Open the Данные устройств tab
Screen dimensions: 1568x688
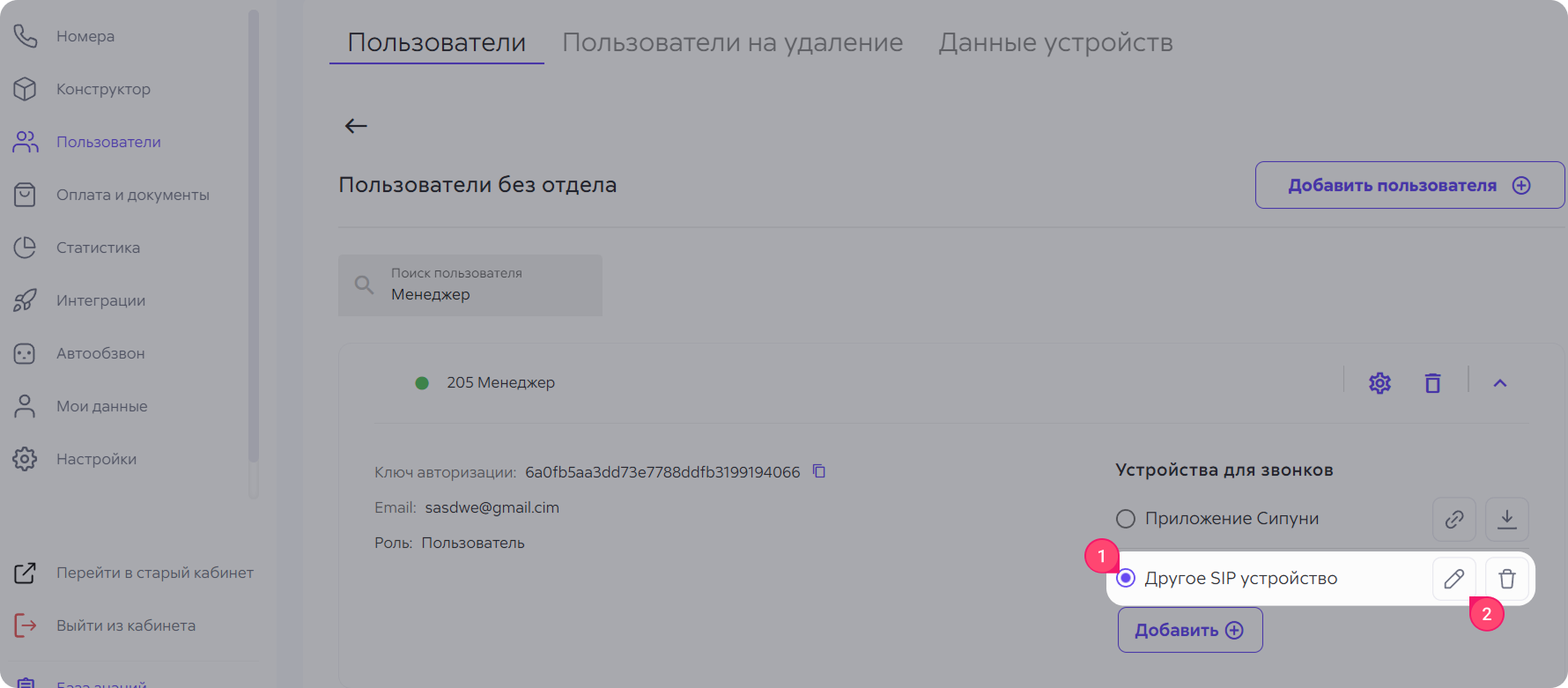pyautogui.click(x=1055, y=42)
